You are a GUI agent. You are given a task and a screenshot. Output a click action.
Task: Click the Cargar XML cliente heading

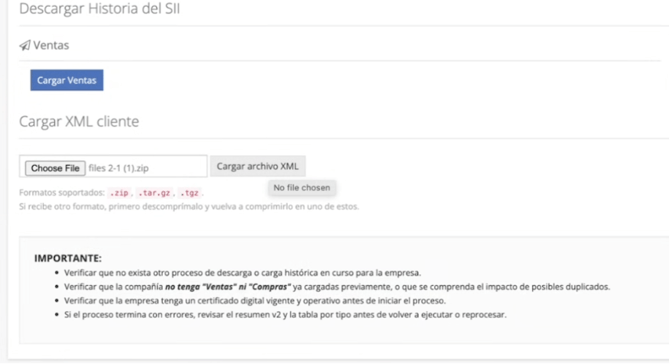pyautogui.click(x=79, y=121)
